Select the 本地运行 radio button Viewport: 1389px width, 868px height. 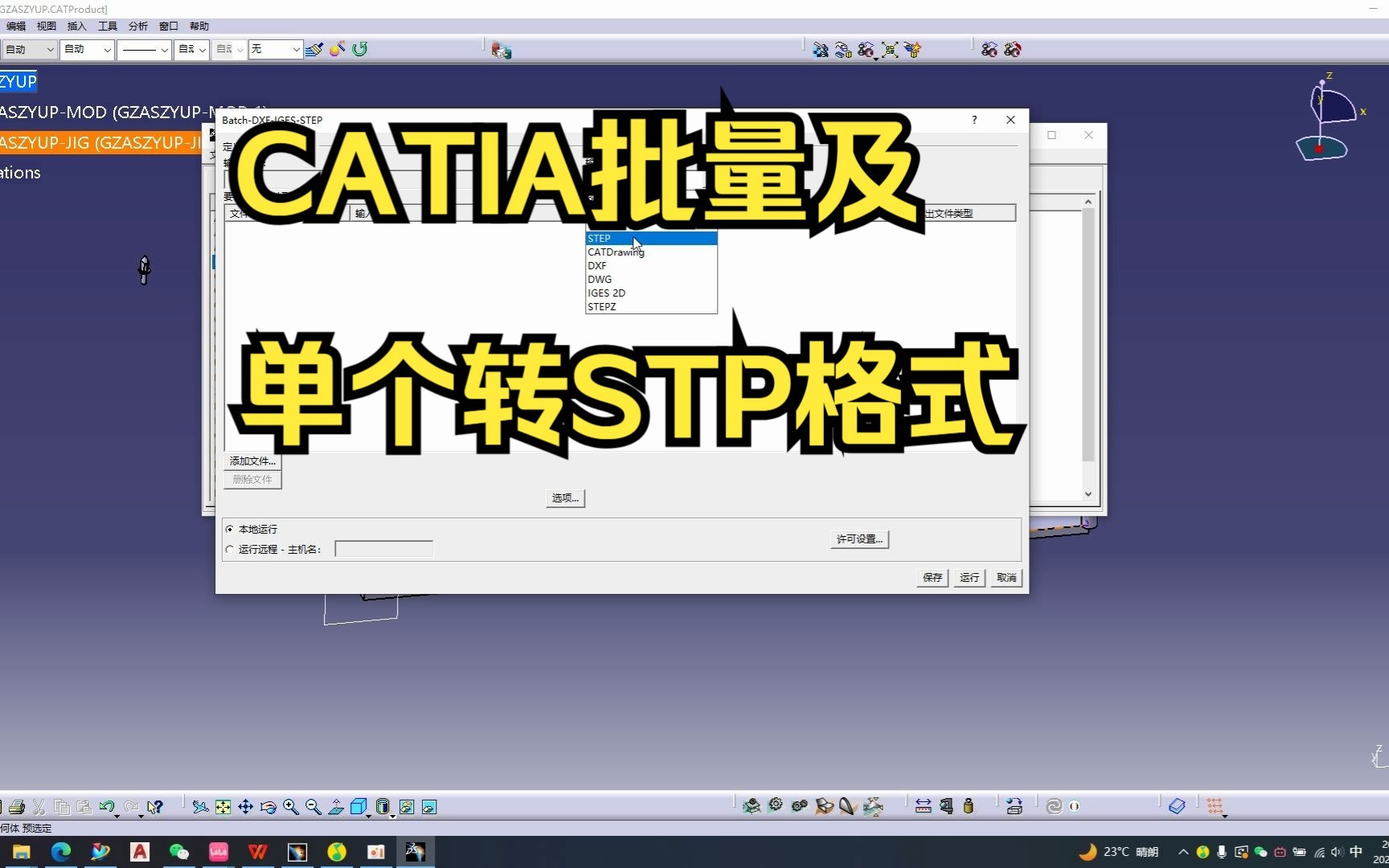[x=230, y=529]
